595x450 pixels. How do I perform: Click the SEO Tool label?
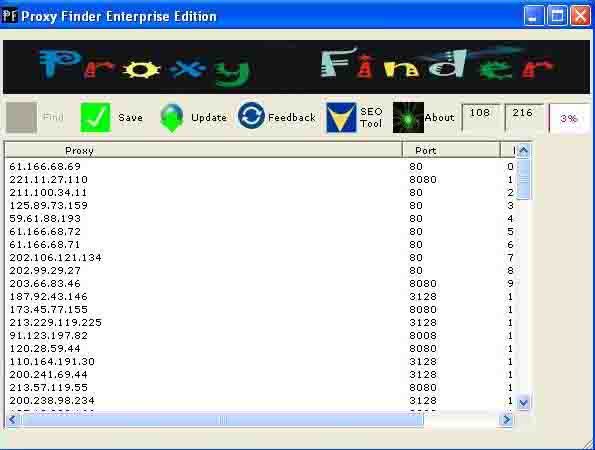click(x=371, y=118)
